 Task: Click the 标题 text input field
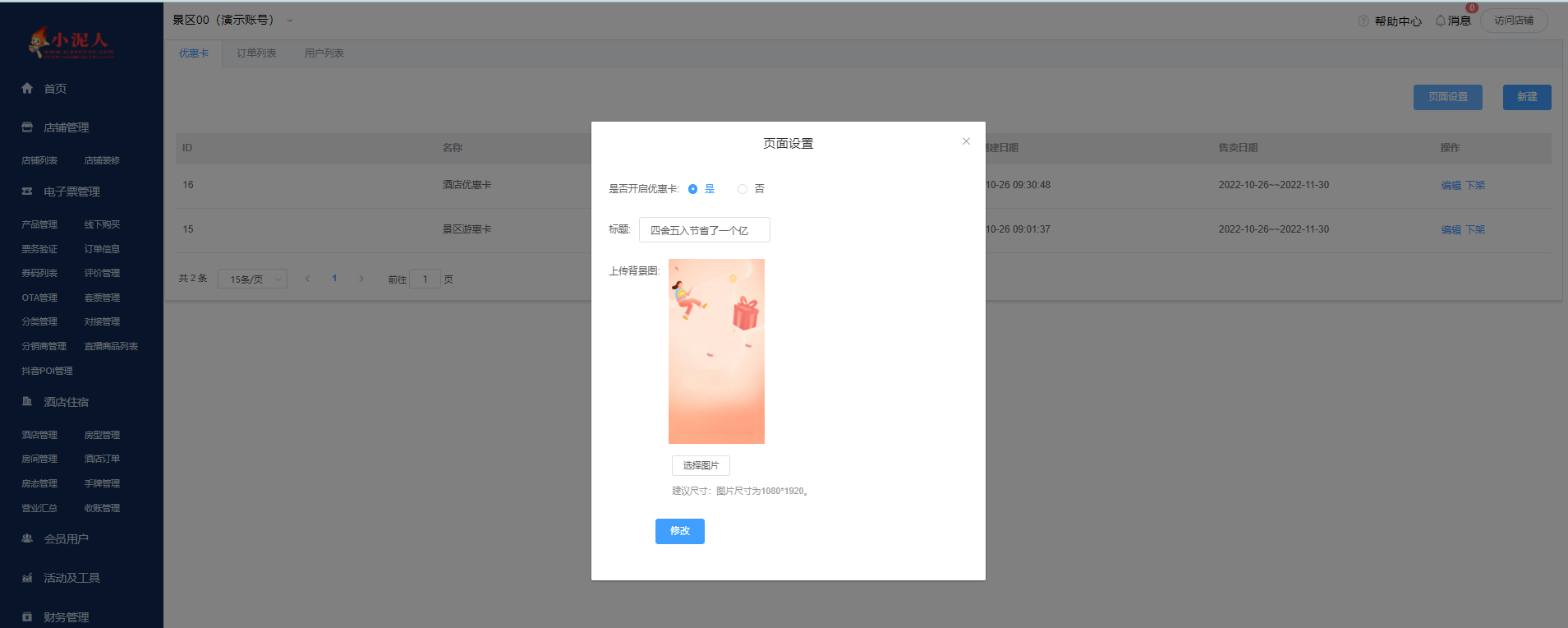704,230
